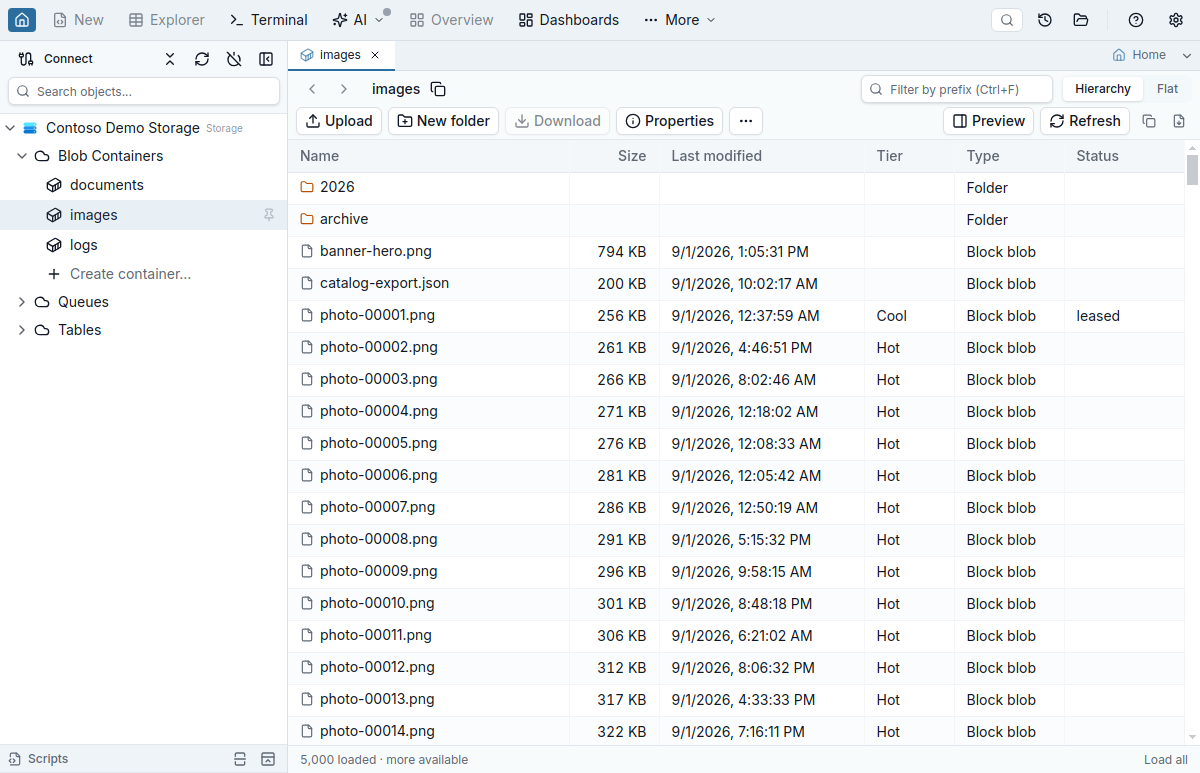
Task: Focus the Search objects field
Action: coord(144,91)
